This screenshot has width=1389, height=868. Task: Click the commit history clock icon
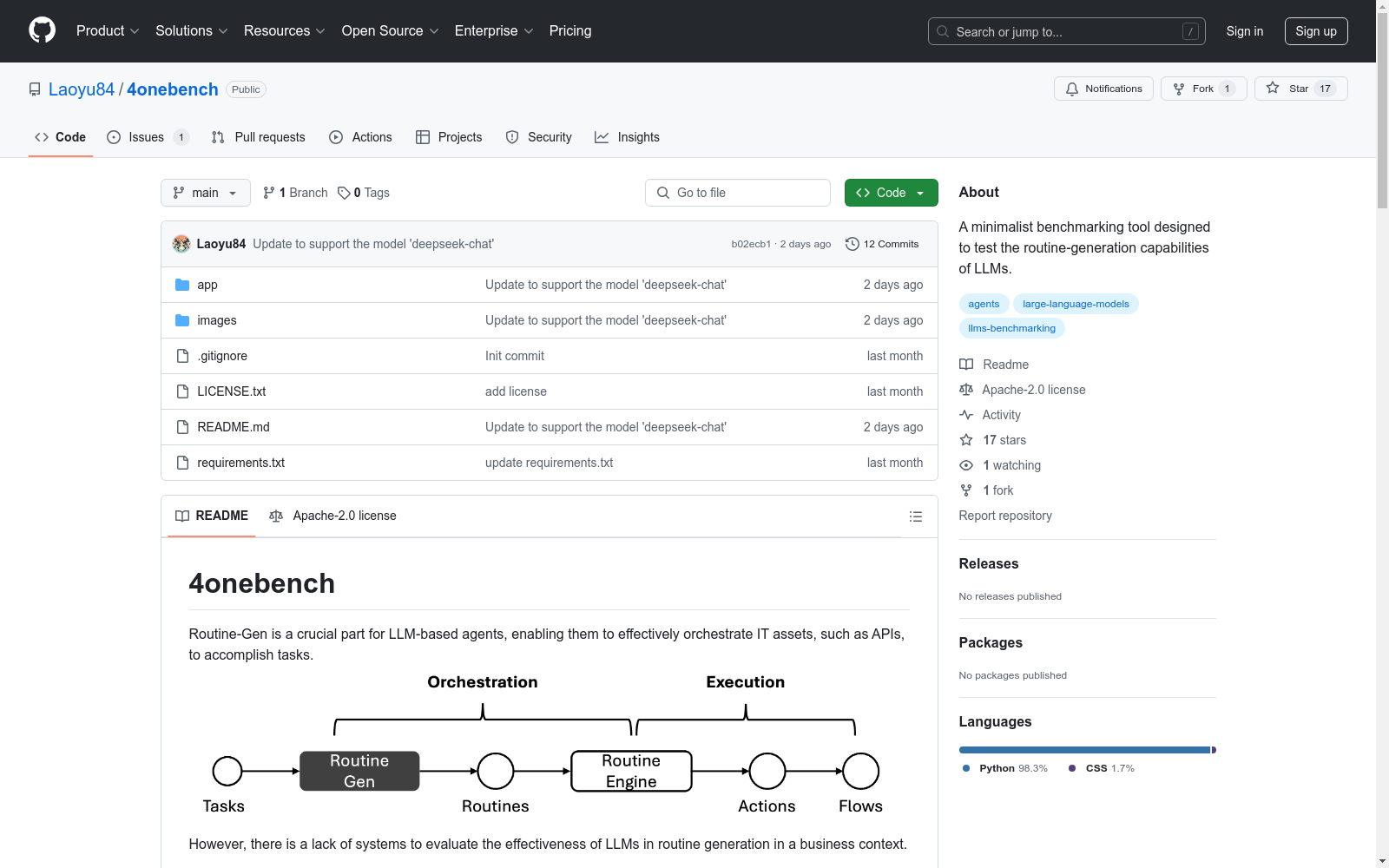click(x=852, y=244)
